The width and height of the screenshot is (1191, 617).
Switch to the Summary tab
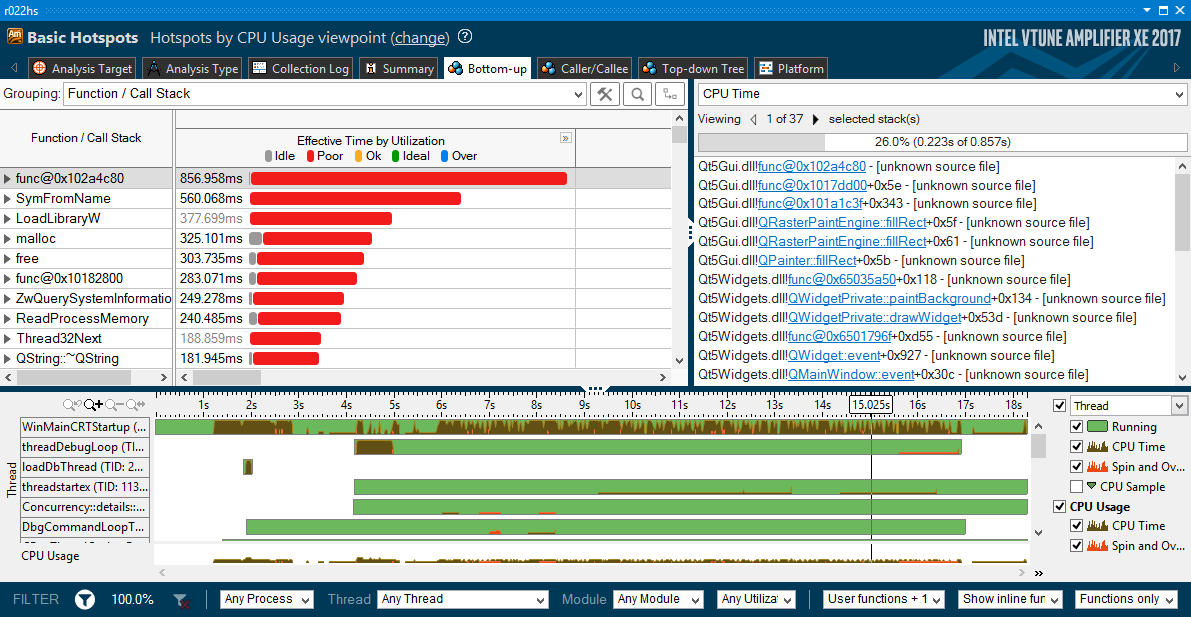click(x=399, y=68)
